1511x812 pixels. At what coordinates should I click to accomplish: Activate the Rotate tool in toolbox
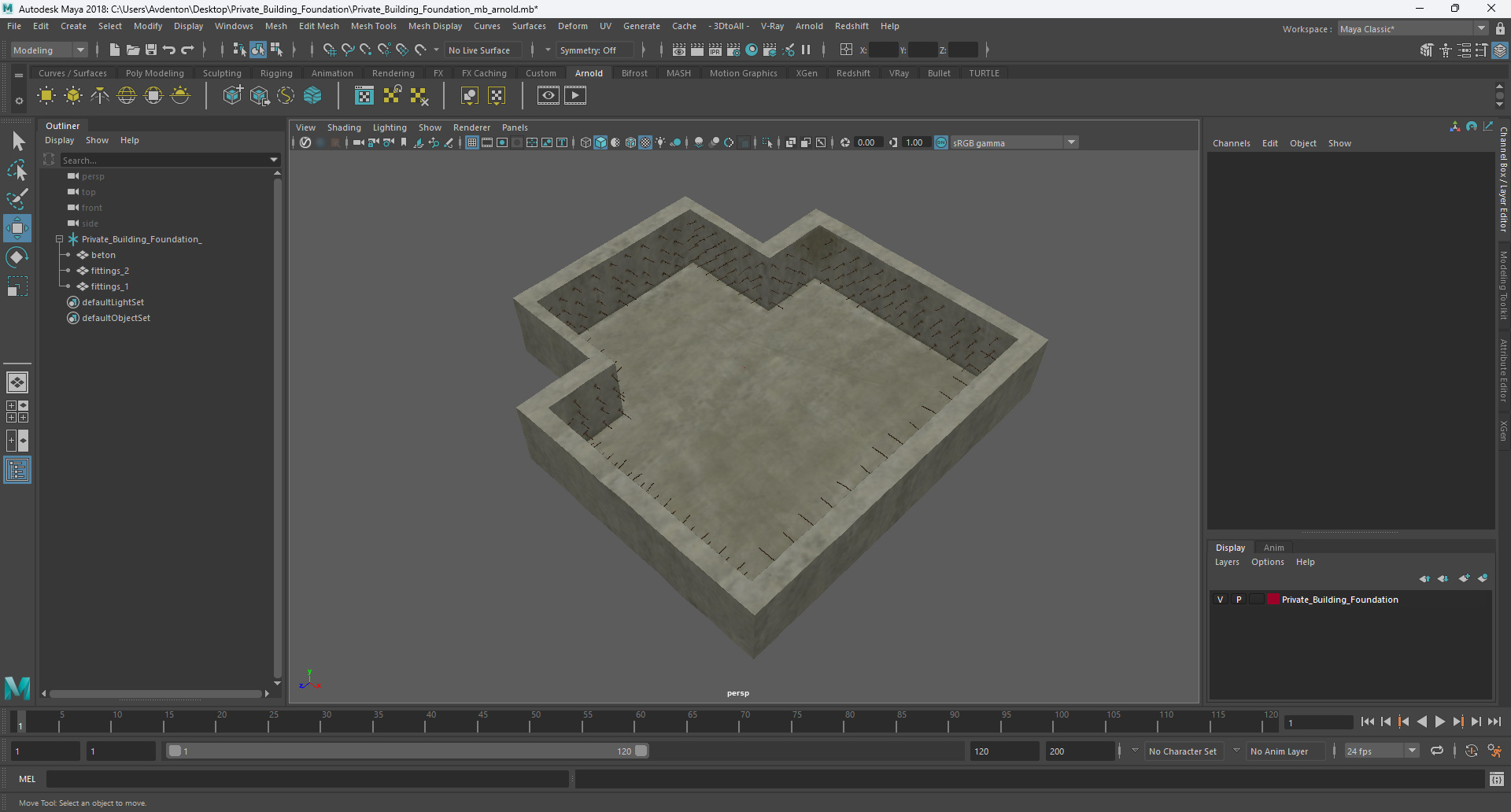(17, 257)
